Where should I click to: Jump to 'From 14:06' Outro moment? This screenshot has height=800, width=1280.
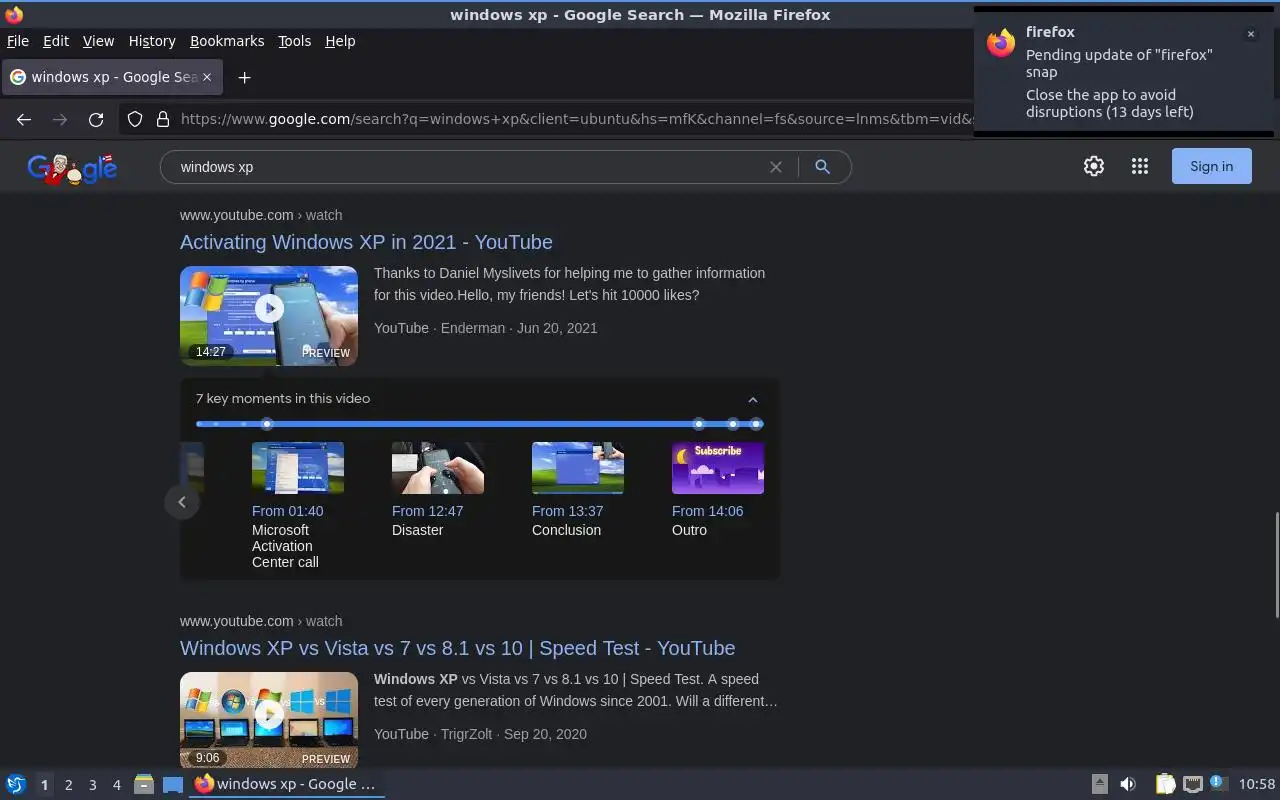click(x=707, y=511)
